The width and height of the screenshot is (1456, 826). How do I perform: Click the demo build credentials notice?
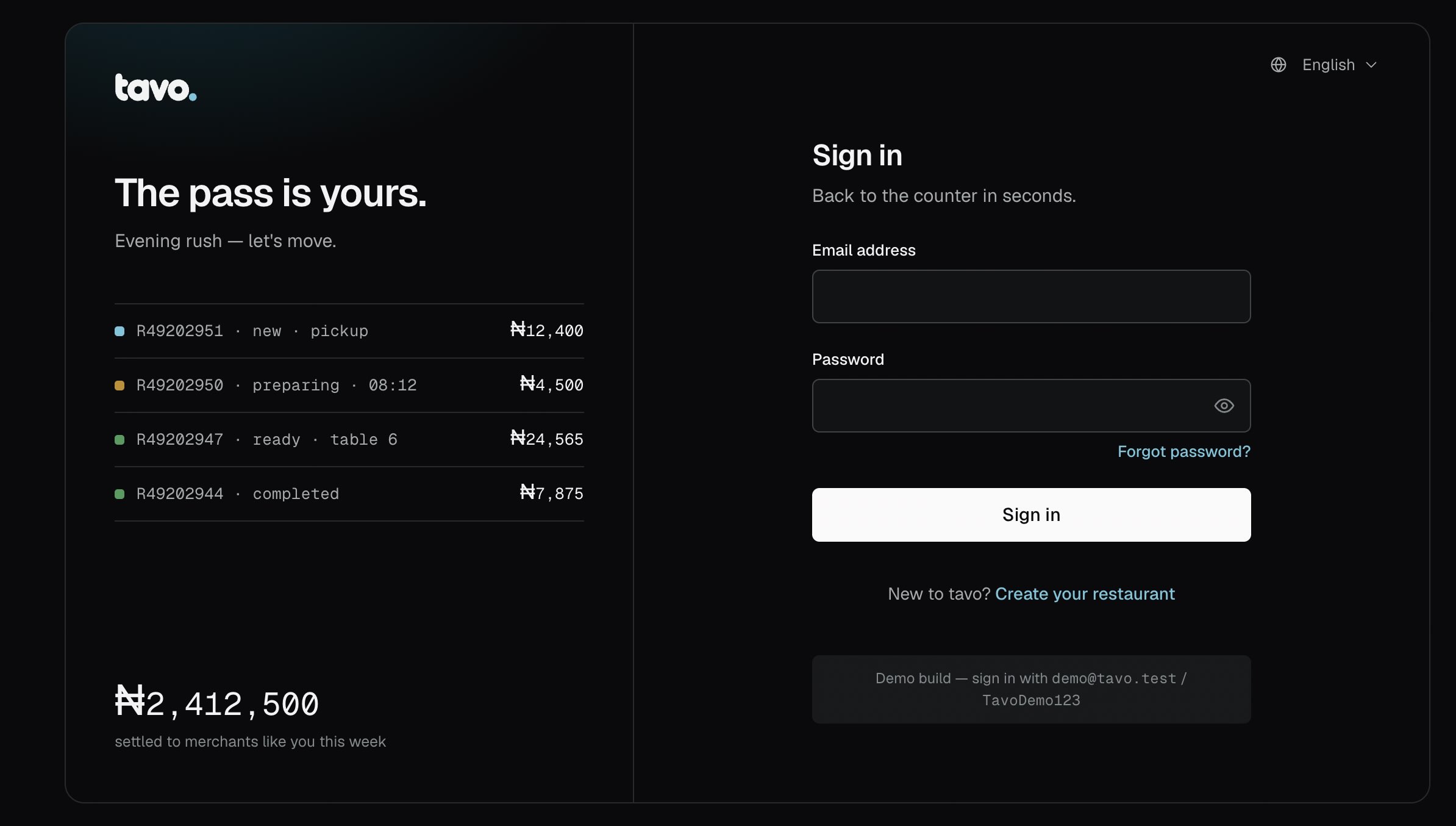pos(1031,689)
